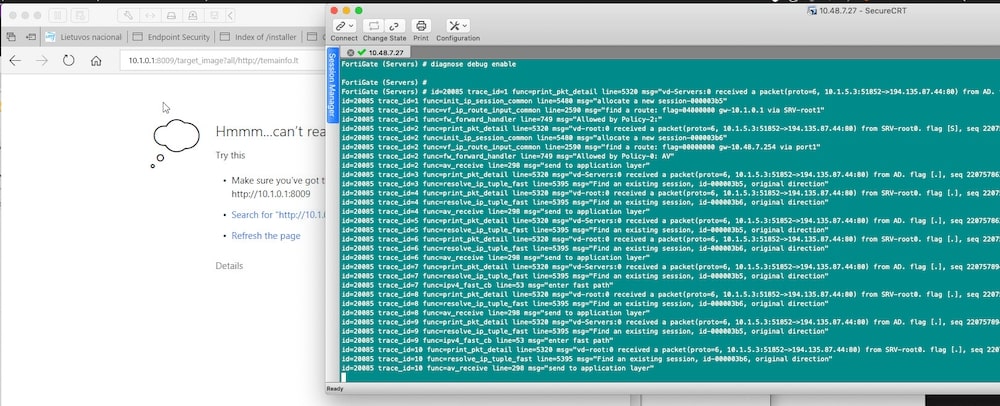Go back in the Edge browser

click(x=15, y=61)
